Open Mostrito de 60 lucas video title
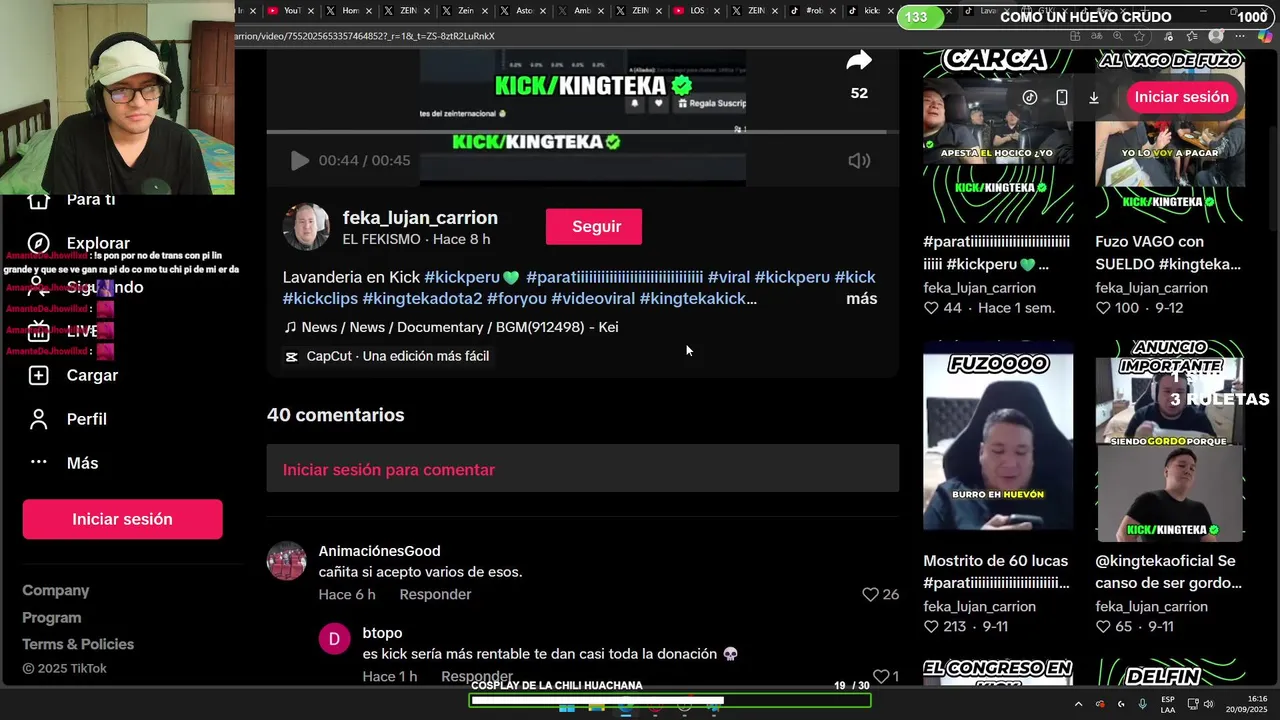 pyautogui.click(x=996, y=571)
